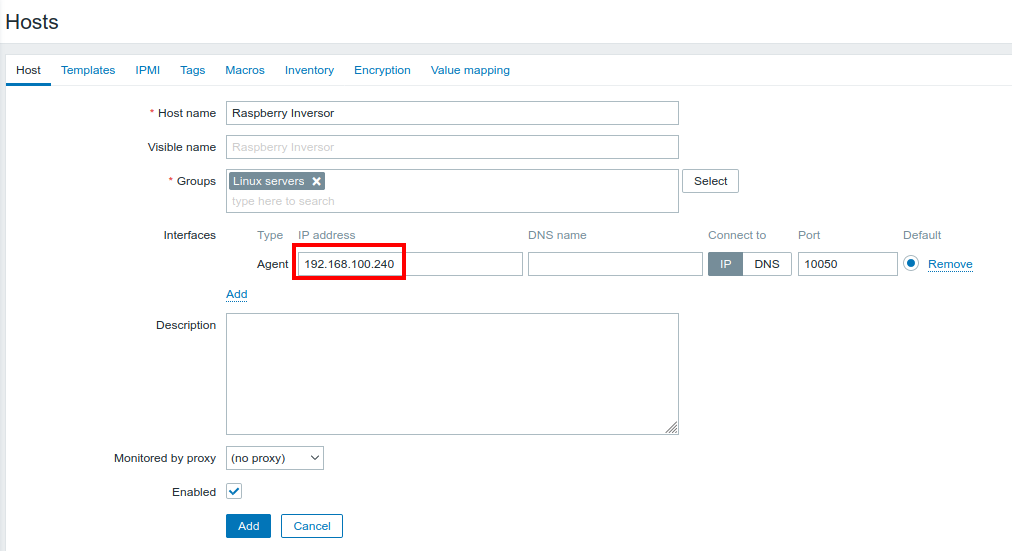The image size is (1012, 551).
Task: Show the Inventory tab
Action: click(x=309, y=70)
